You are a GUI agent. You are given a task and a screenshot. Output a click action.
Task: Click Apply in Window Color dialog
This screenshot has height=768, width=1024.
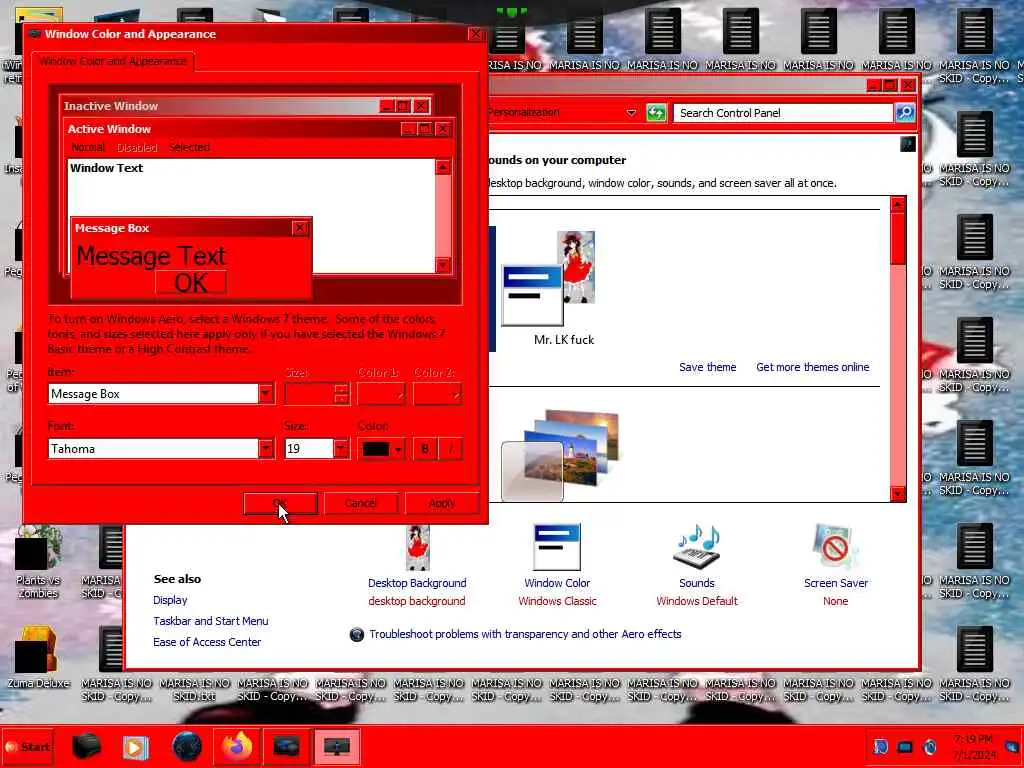[442, 504]
